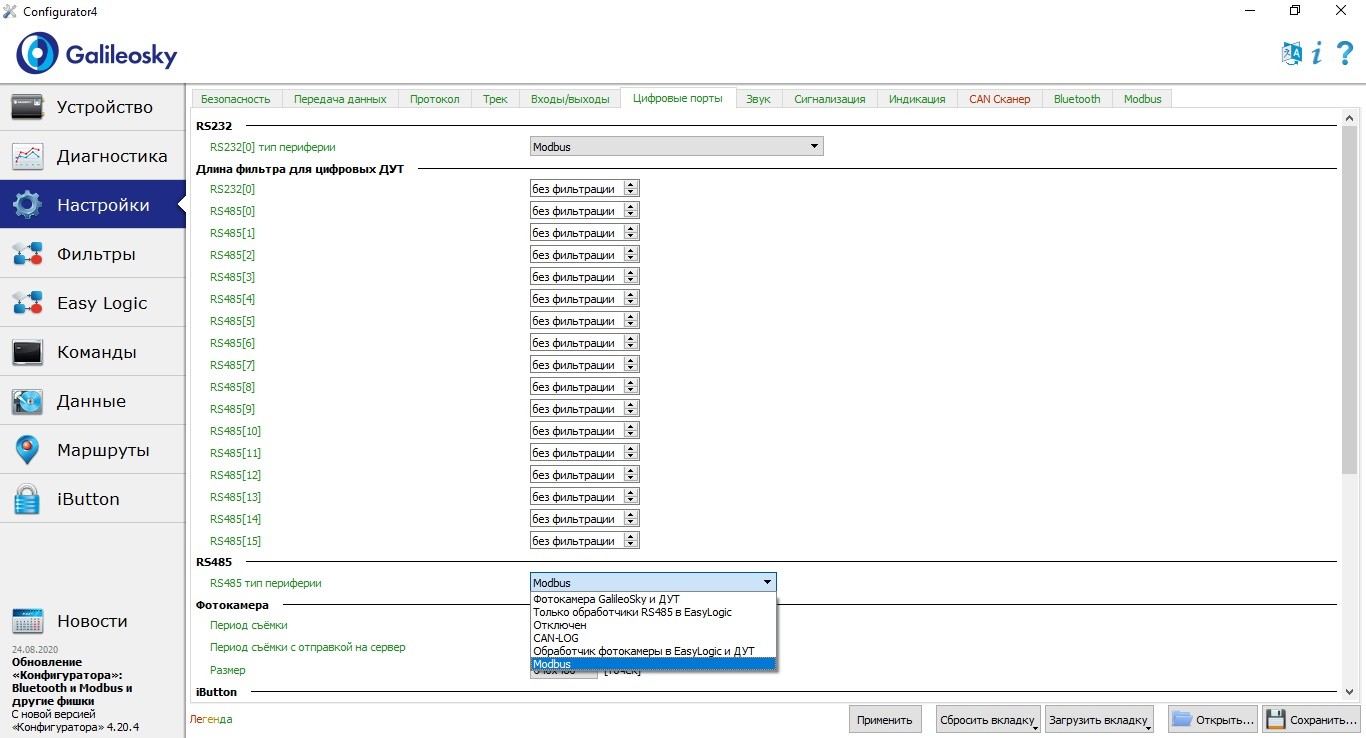Open the Diagnostics section icon in sidebar
The width and height of the screenshot is (1366, 738).
pyautogui.click(x=28, y=157)
